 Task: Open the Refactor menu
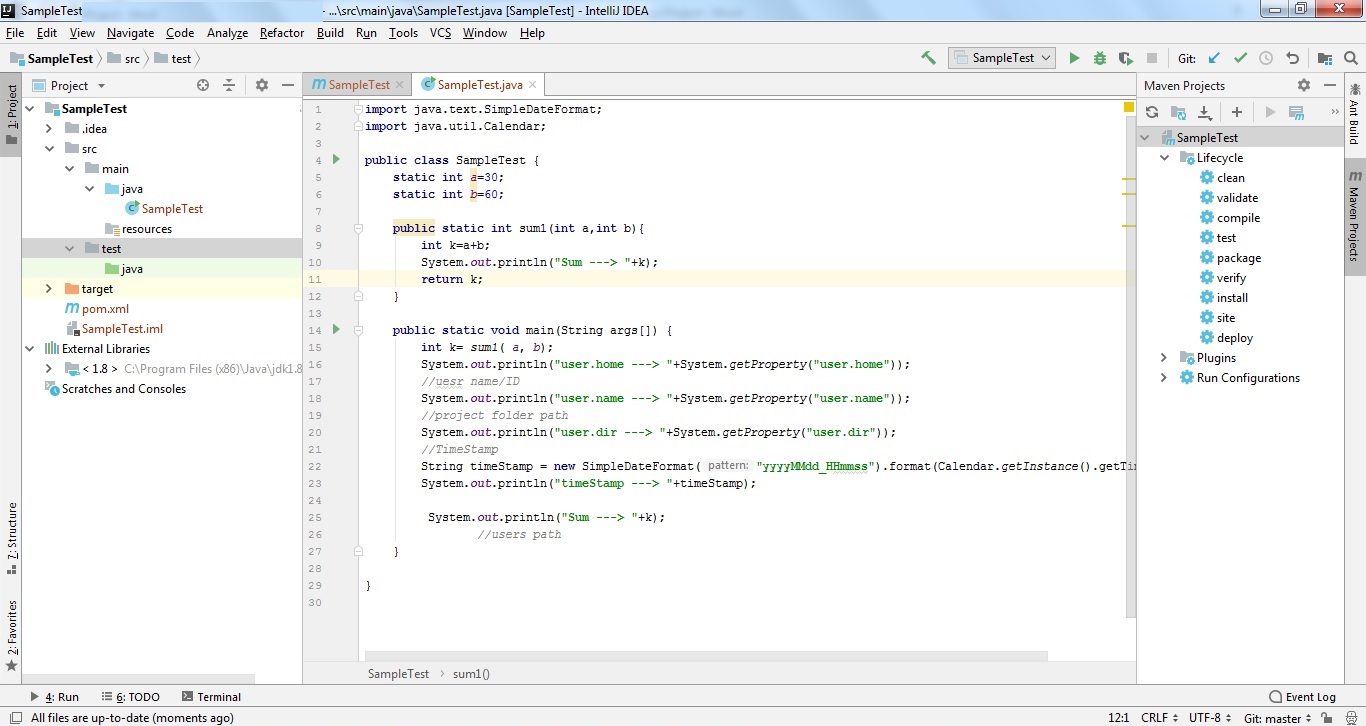(x=281, y=32)
